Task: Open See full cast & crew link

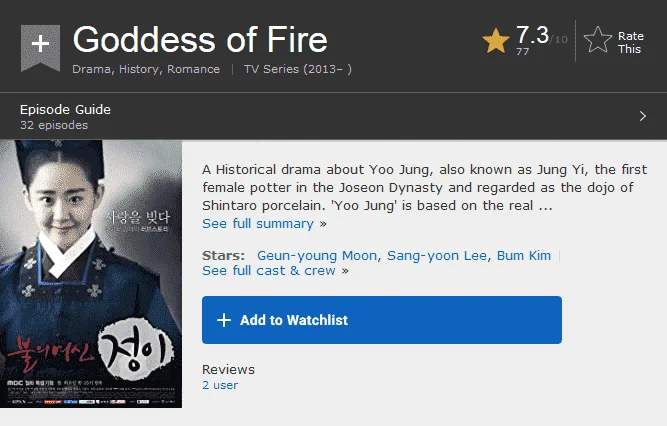Action: pos(275,271)
